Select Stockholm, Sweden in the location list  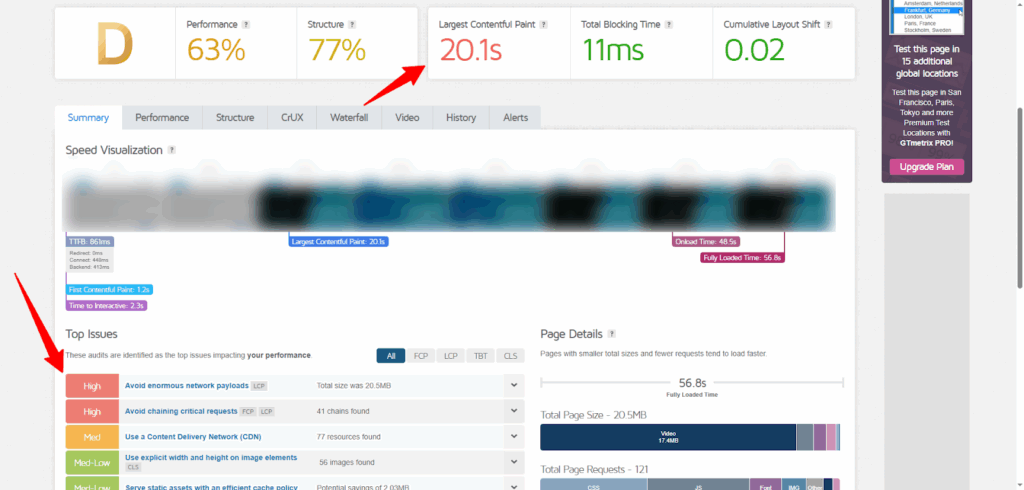tap(925, 30)
